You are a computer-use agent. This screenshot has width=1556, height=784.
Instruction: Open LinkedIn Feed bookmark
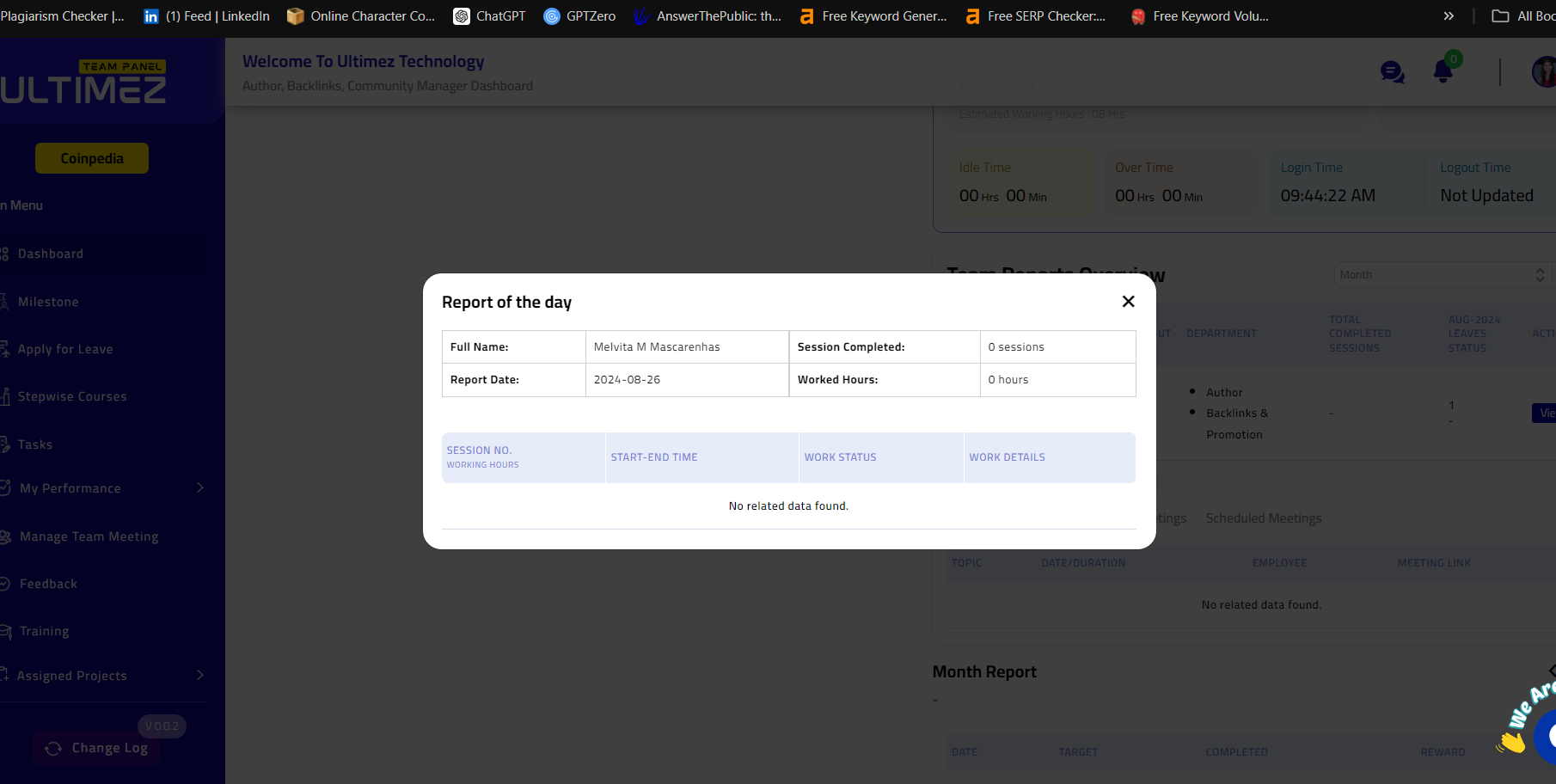tap(206, 16)
